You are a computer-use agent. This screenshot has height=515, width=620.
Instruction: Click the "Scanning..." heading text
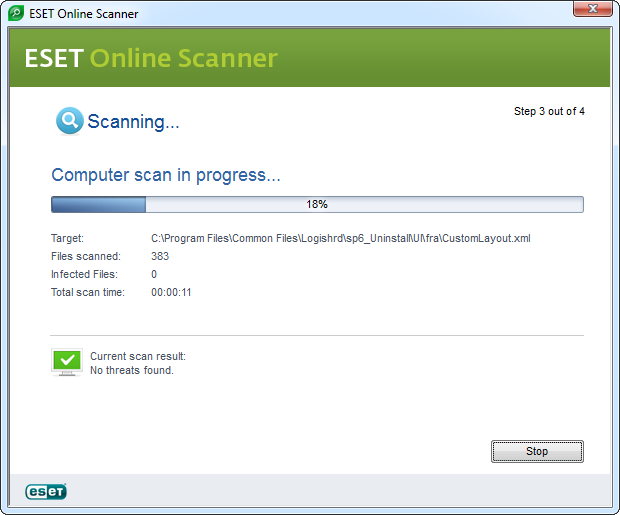(x=133, y=121)
